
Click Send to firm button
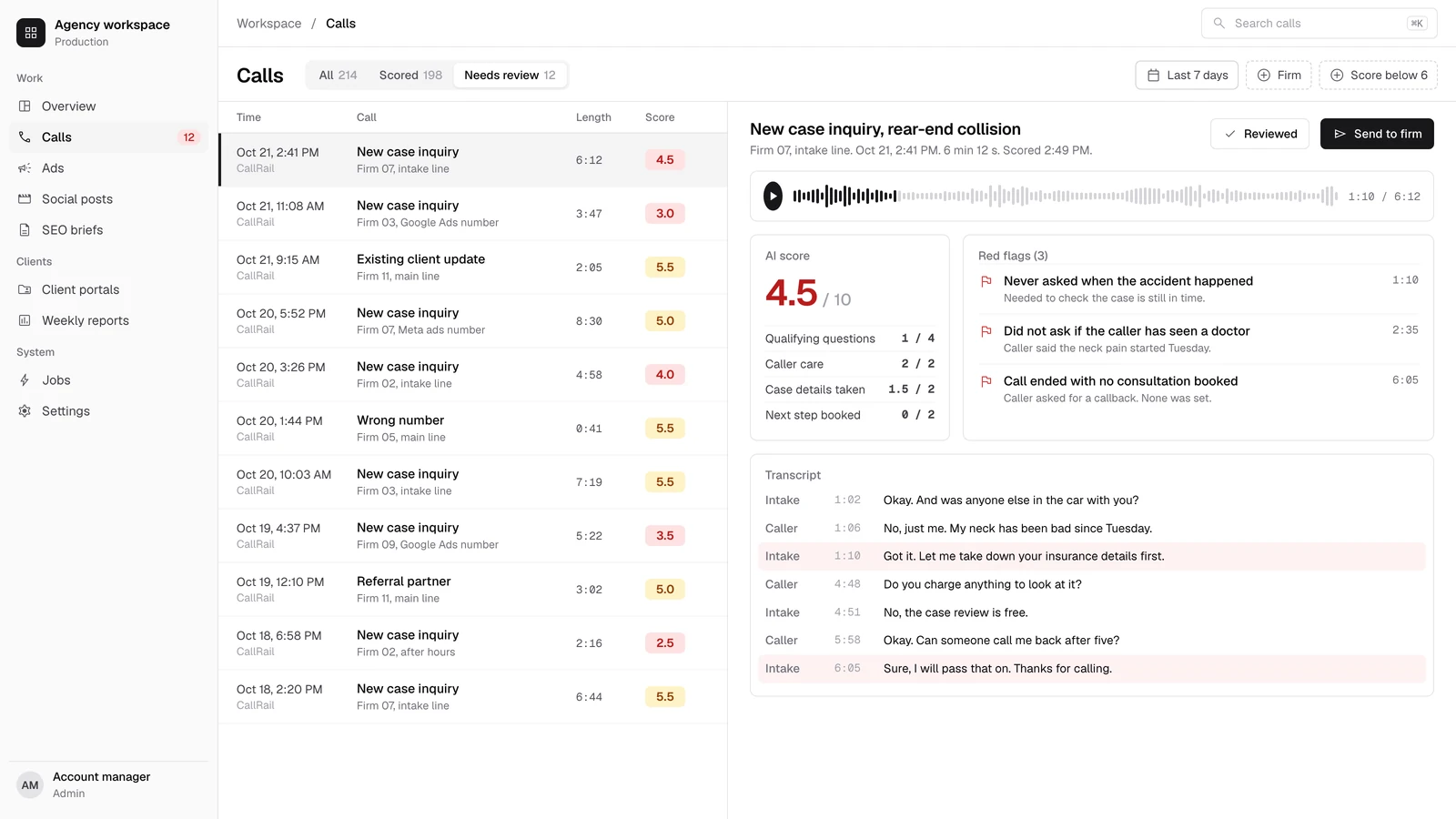pyautogui.click(x=1377, y=134)
